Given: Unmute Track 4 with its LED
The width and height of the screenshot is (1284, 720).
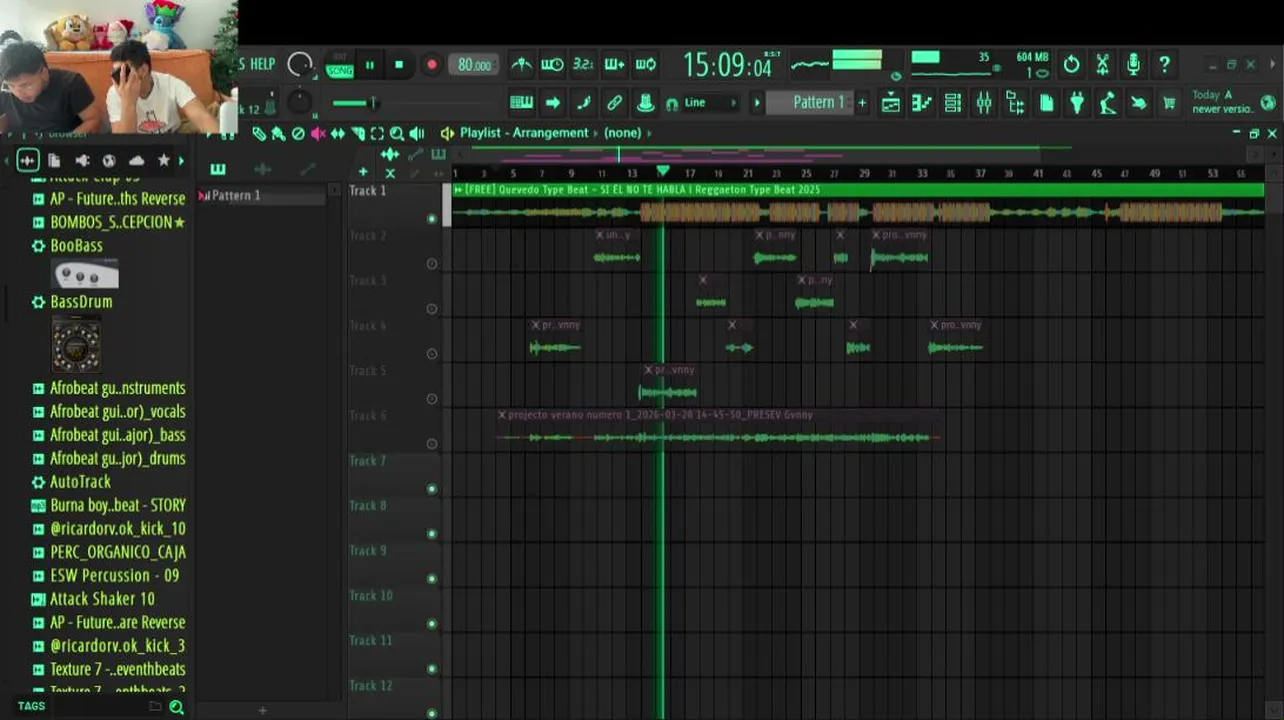Looking at the screenshot, I should 432,353.
